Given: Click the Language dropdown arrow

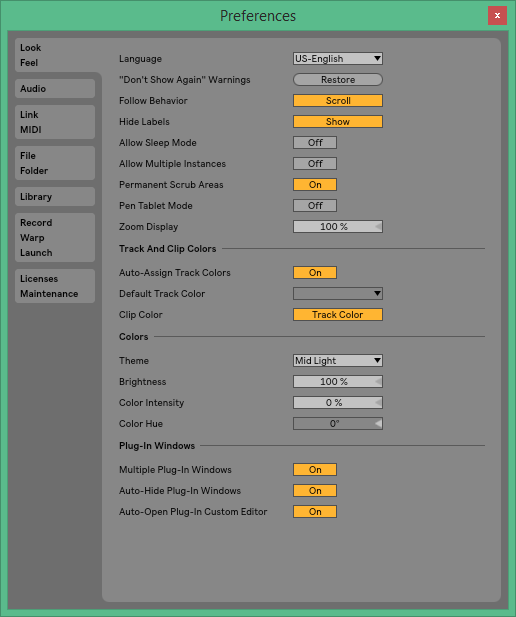Looking at the screenshot, I should click(377, 59).
